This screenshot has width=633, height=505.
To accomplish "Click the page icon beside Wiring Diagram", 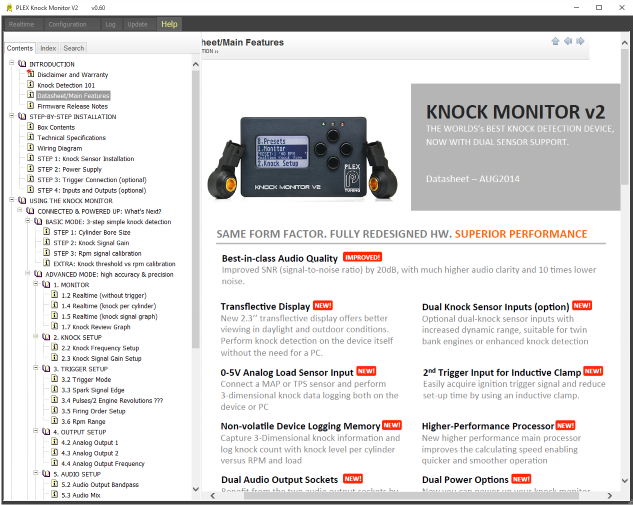I will [30, 147].
